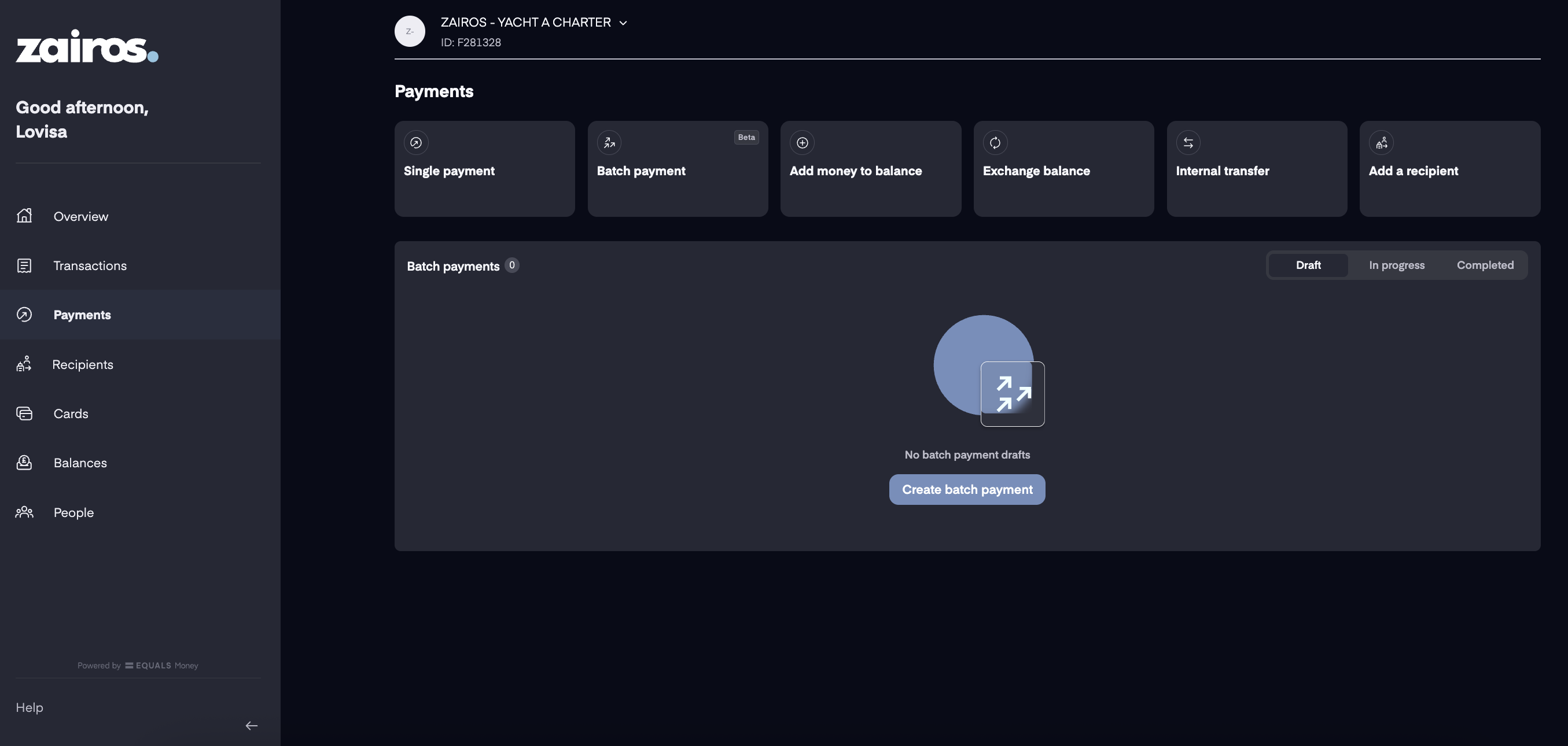Click the Add money plus icon
Viewport: 1568px width, 746px height.
[803, 142]
